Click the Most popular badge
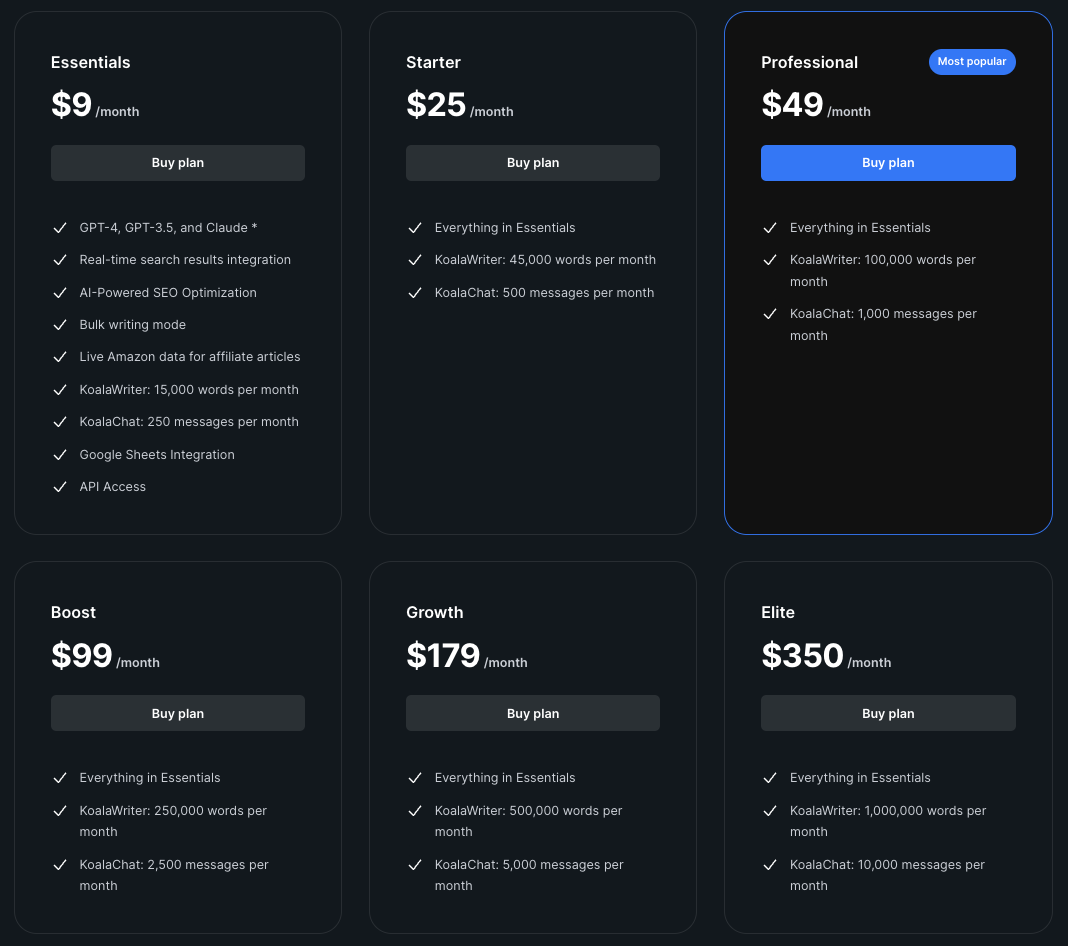Image resolution: width=1068 pixels, height=946 pixels. point(972,62)
